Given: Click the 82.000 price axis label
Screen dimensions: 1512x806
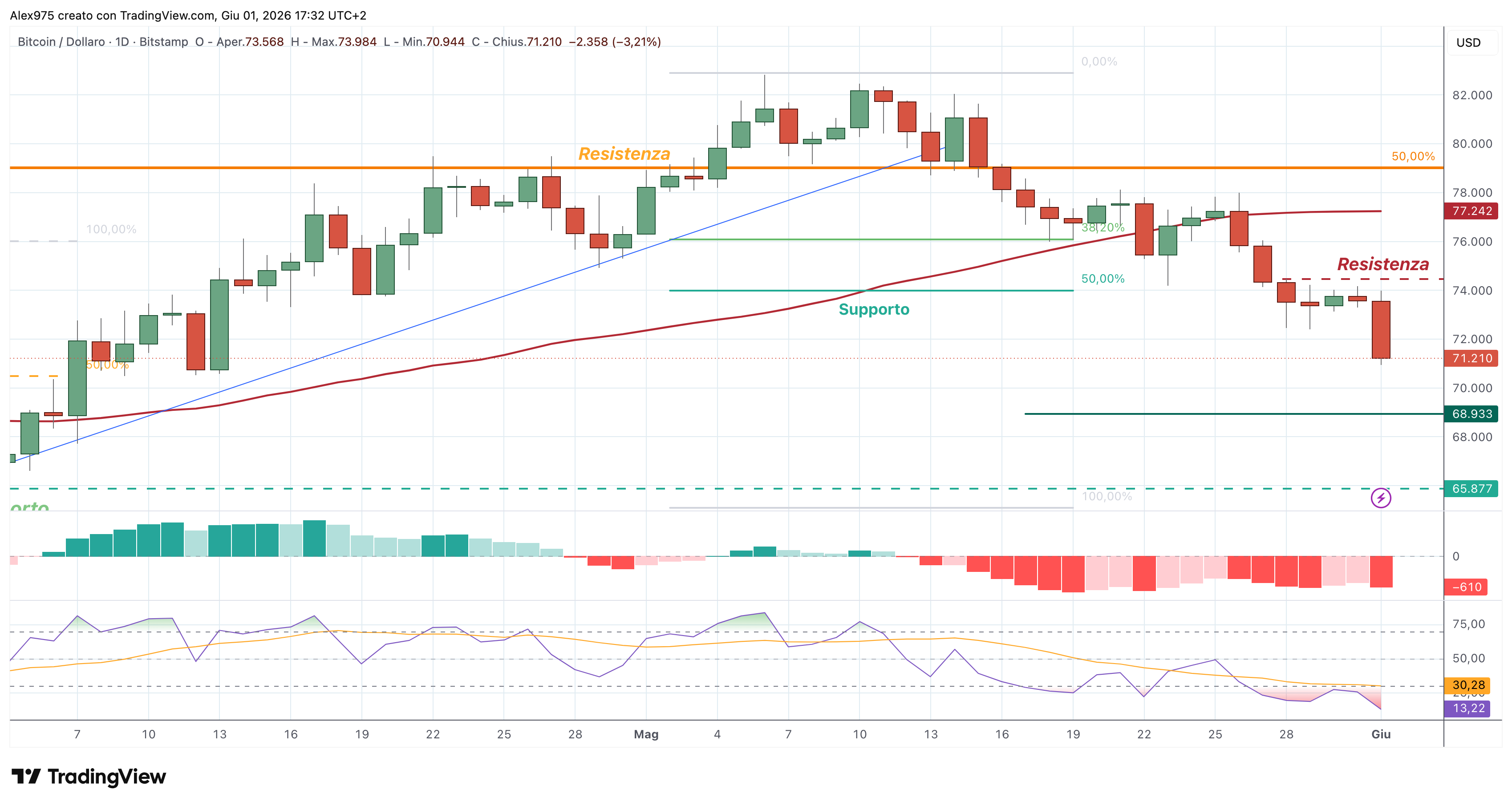Looking at the screenshot, I should click(x=1471, y=95).
